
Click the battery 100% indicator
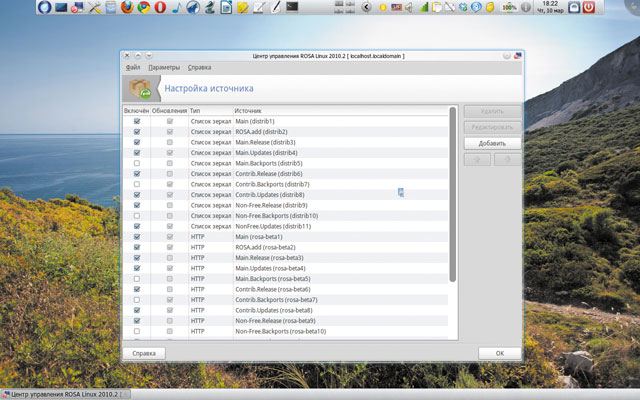click(x=509, y=7)
